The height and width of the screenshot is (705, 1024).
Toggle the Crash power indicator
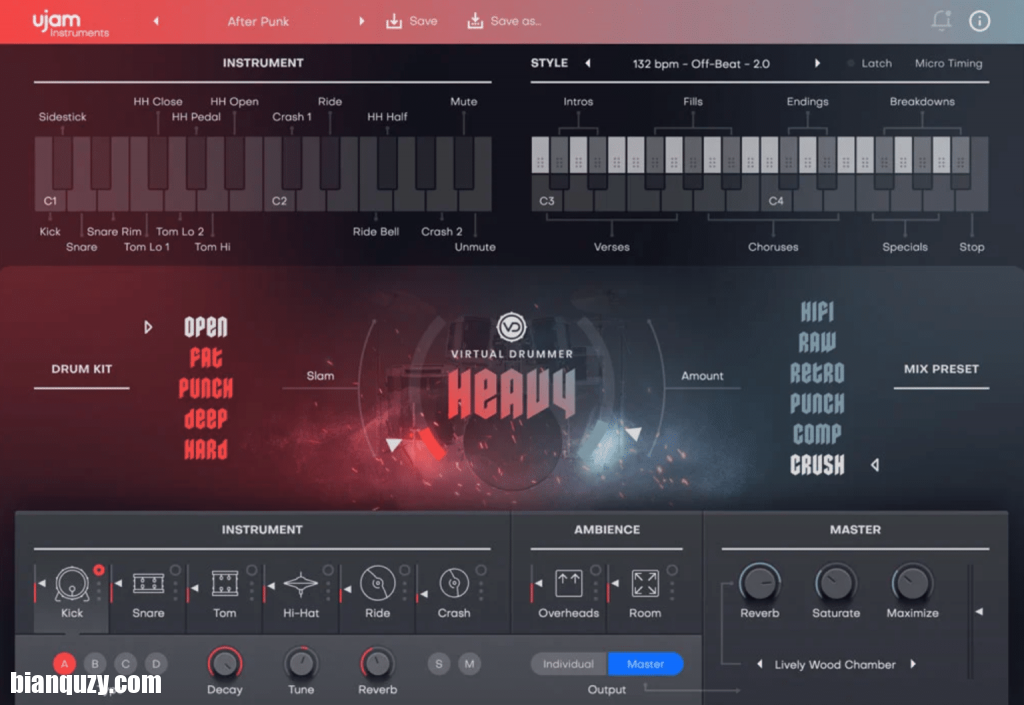point(481,571)
